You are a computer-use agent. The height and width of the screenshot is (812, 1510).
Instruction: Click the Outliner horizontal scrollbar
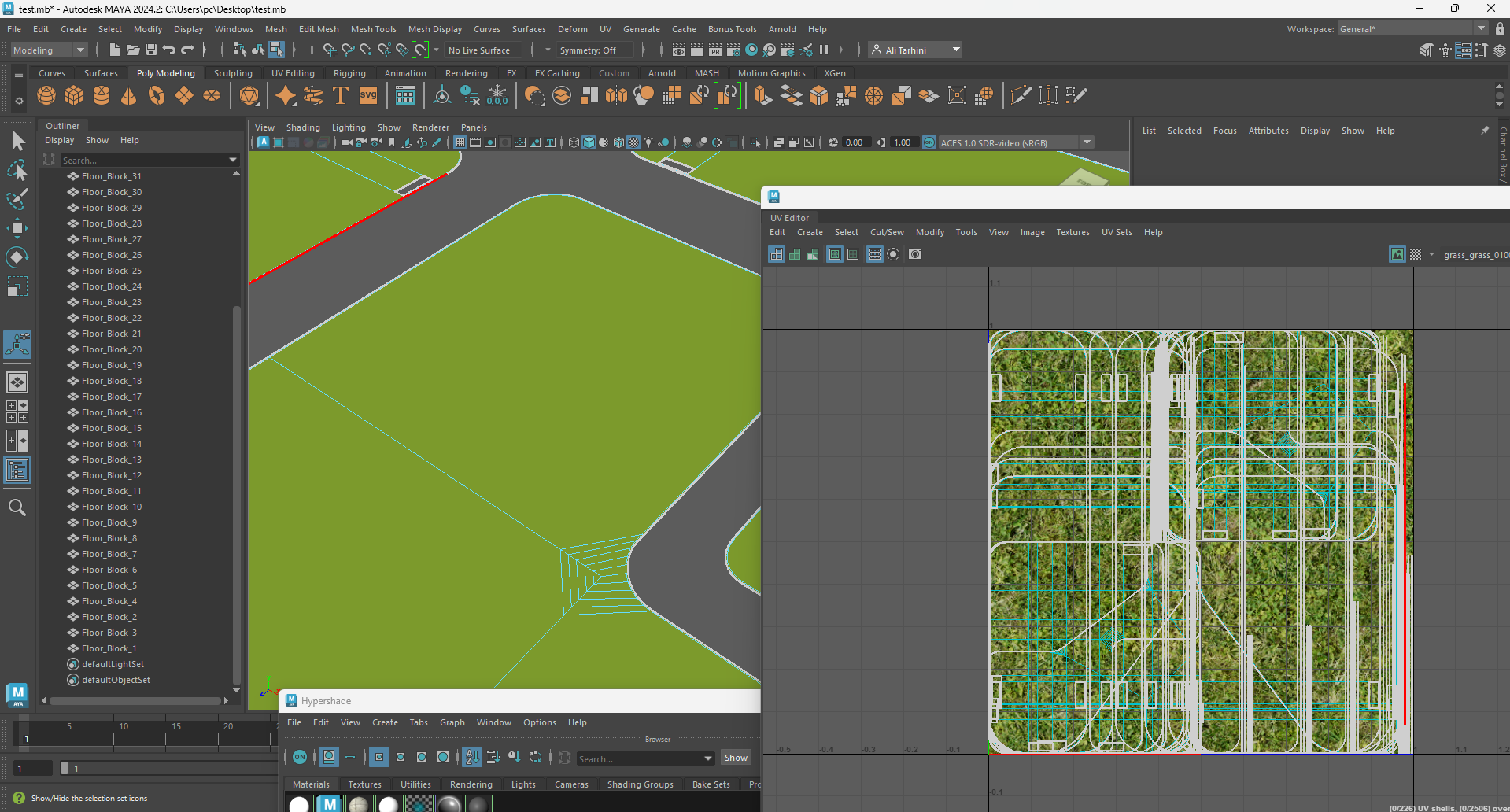[x=135, y=700]
